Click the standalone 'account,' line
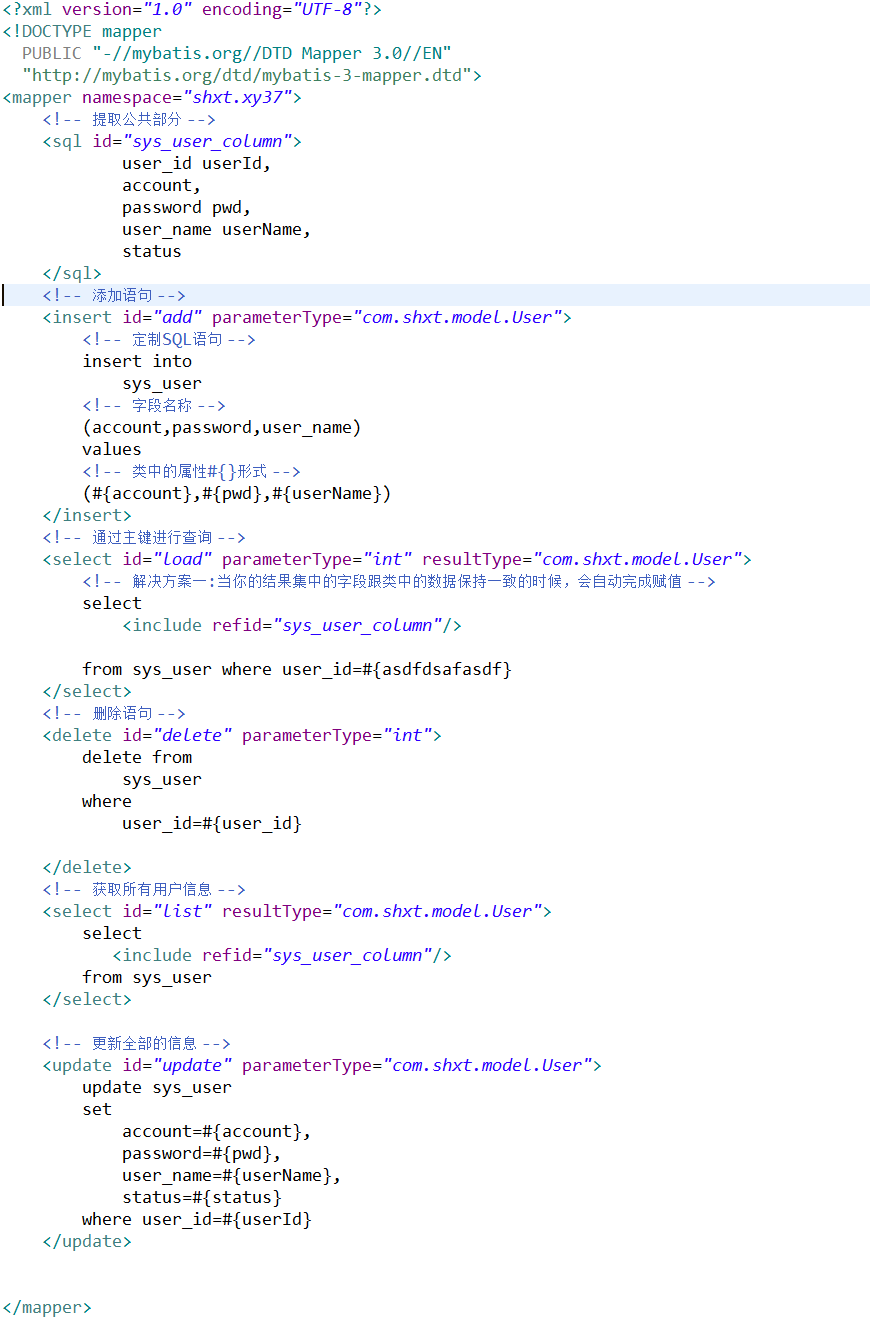The height and width of the screenshot is (1318, 870). (162, 186)
